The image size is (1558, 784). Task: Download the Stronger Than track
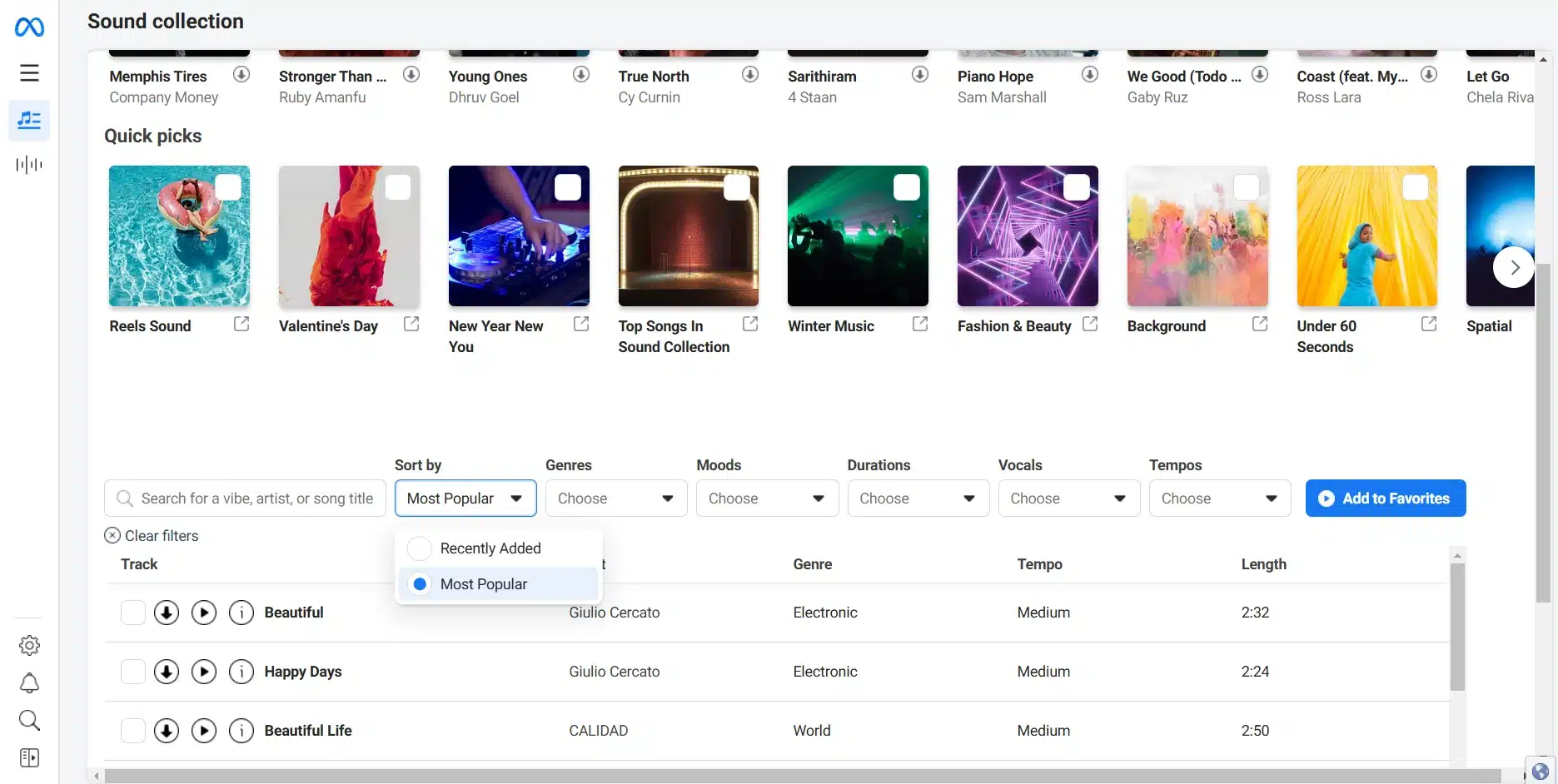pos(411,75)
